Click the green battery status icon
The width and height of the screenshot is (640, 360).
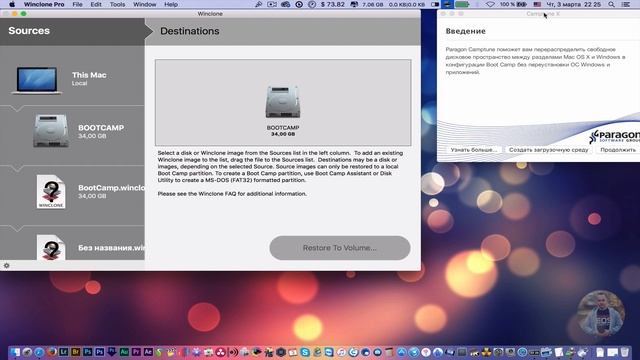click(x=462, y=4)
